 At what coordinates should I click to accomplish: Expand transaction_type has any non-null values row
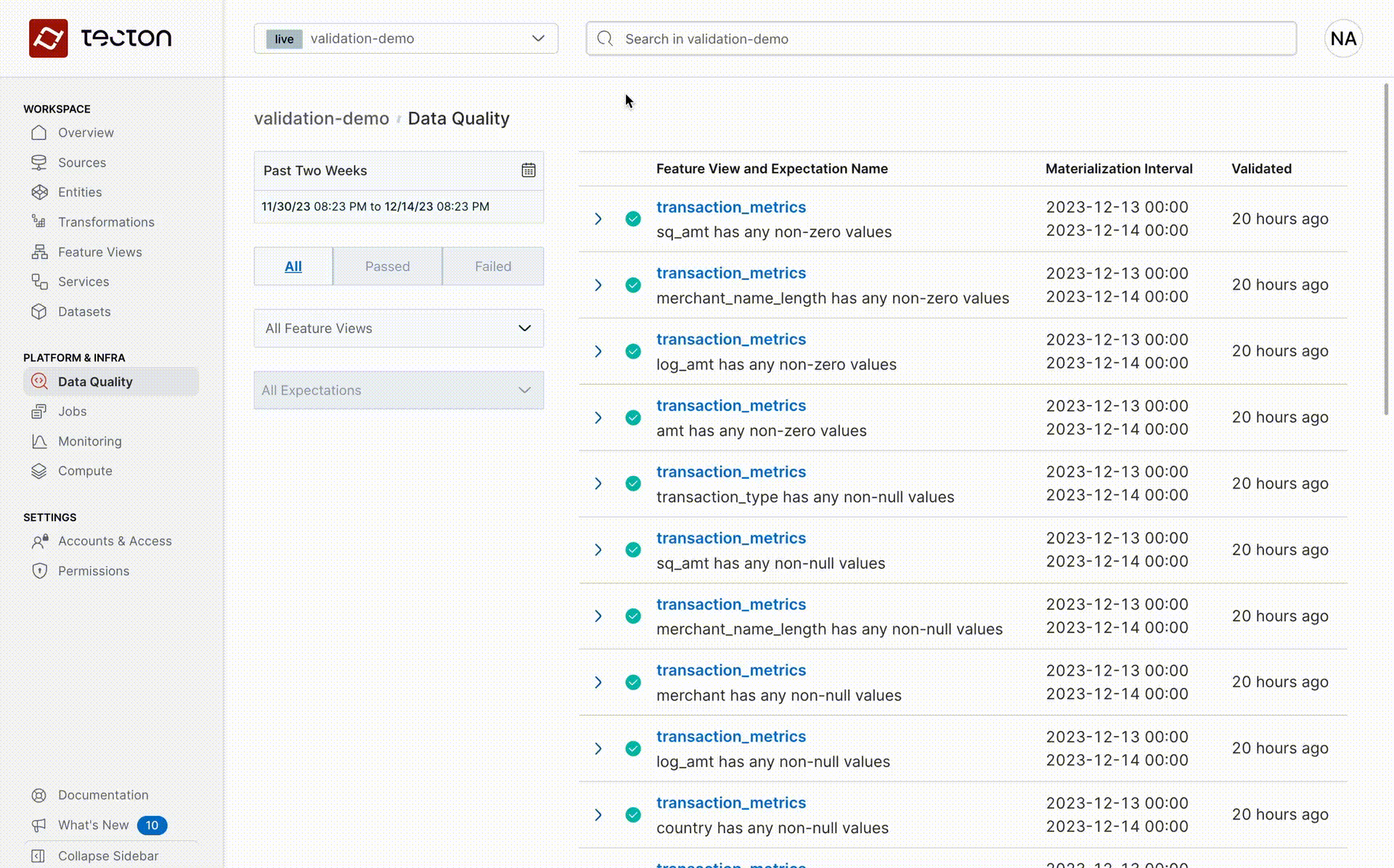[598, 483]
